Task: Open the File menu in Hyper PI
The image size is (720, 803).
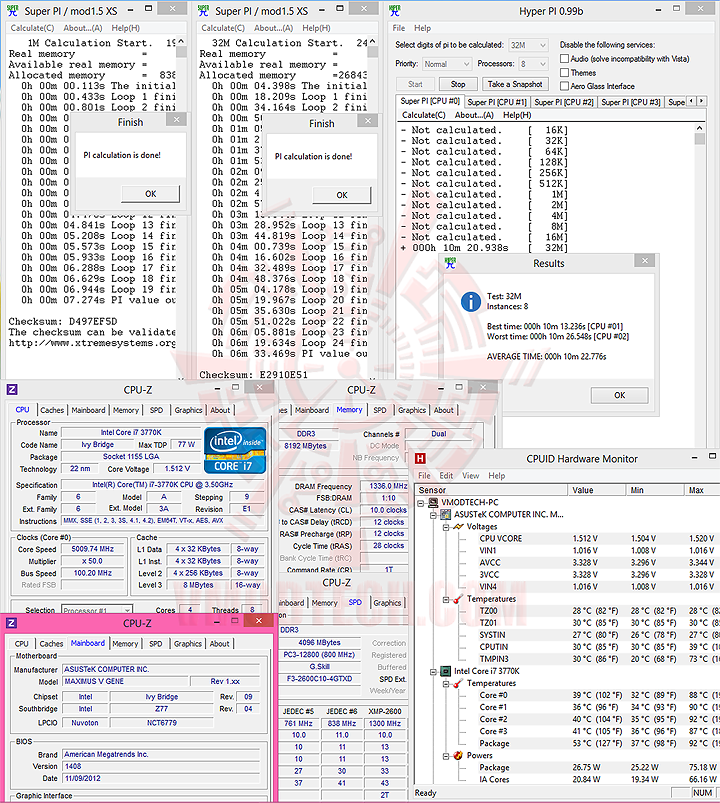Action: click(399, 28)
